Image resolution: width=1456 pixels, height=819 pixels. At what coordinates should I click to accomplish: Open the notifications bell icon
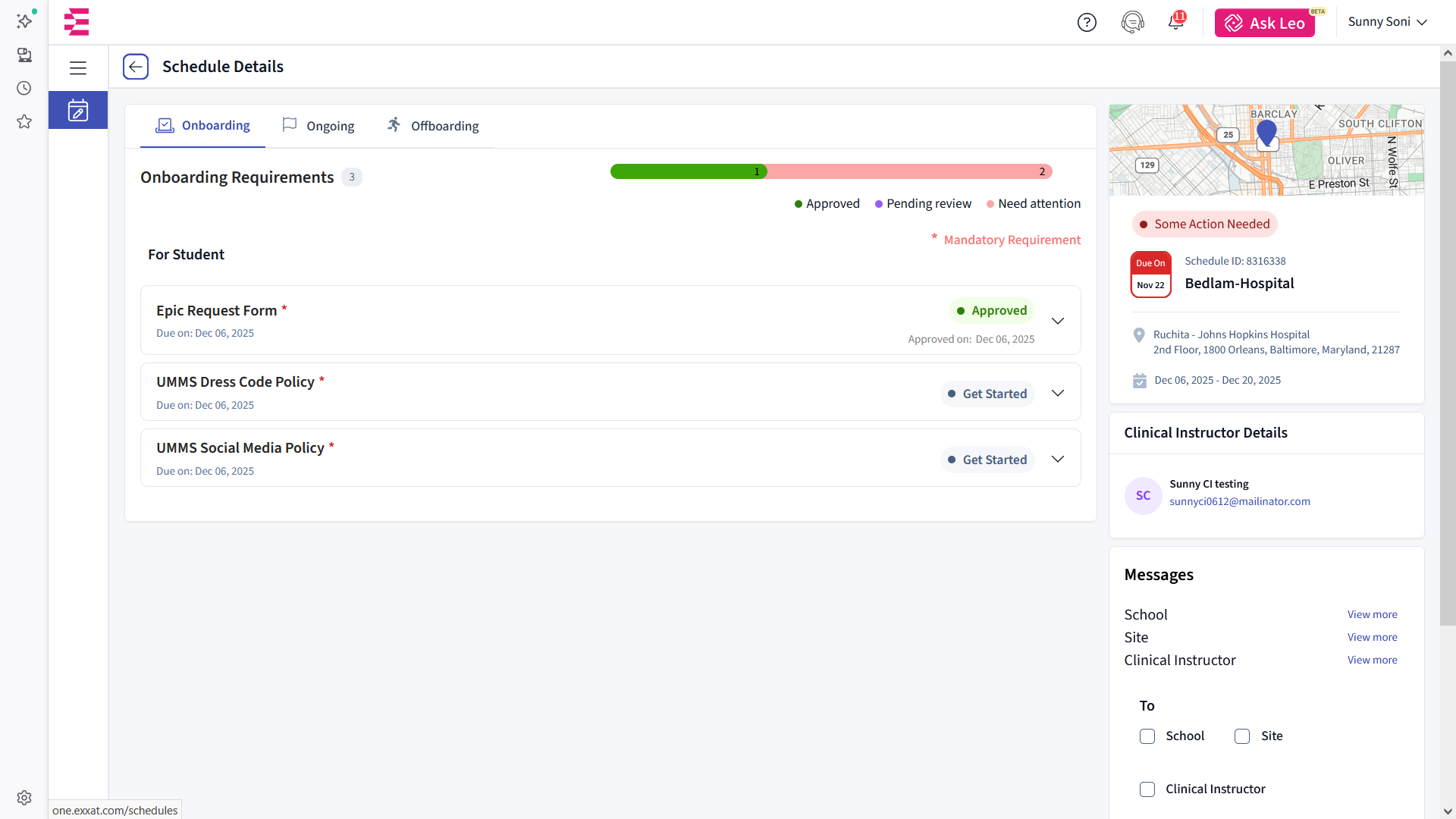click(1175, 22)
